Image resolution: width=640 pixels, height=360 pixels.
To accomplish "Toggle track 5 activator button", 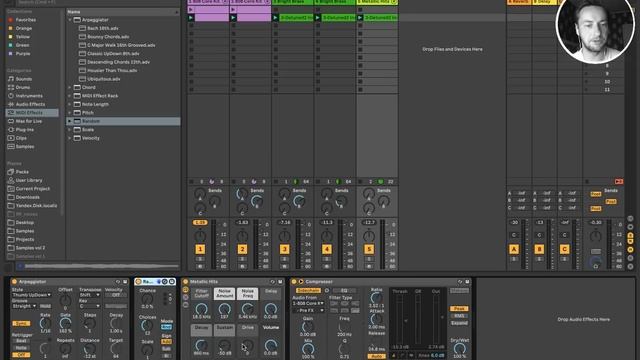I will (369, 249).
